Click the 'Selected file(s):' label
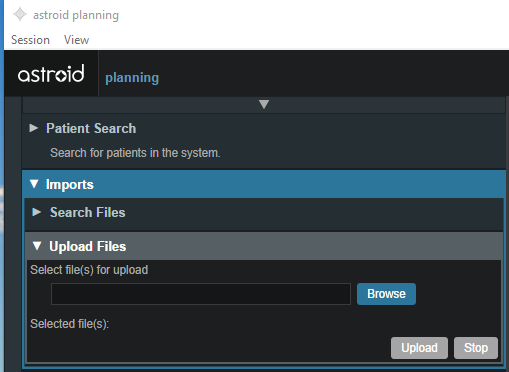The height and width of the screenshot is (372, 509). point(70,324)
